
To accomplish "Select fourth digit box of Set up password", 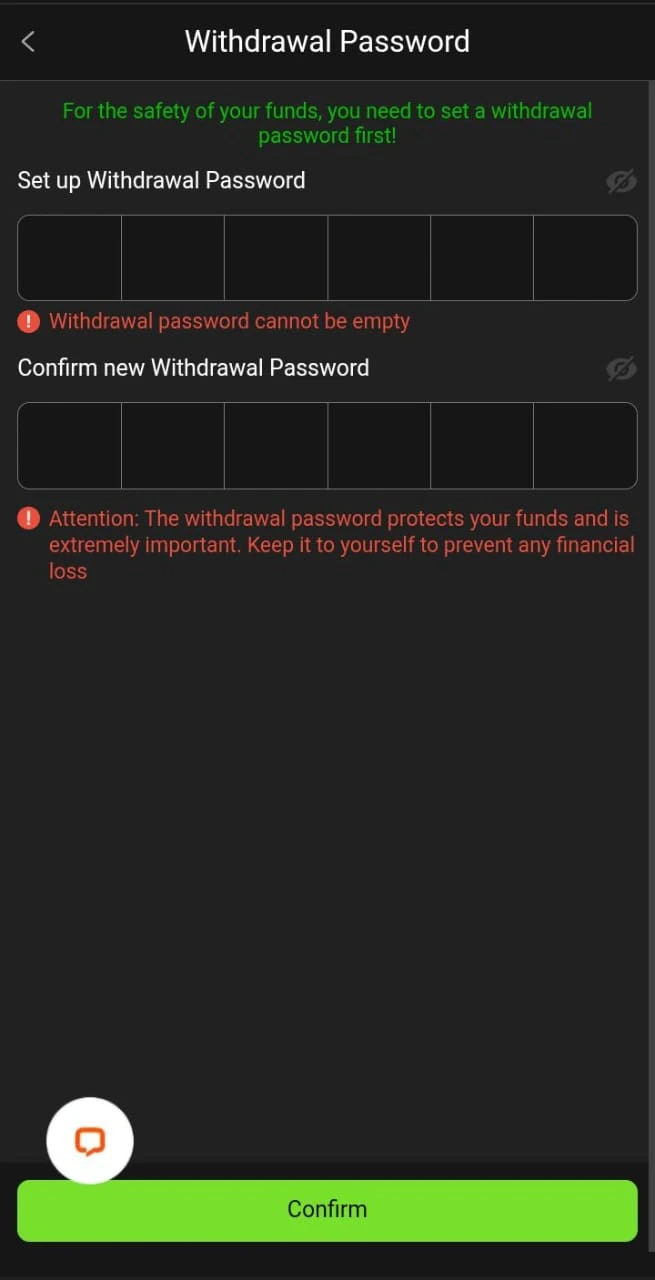I will point(379,258).
